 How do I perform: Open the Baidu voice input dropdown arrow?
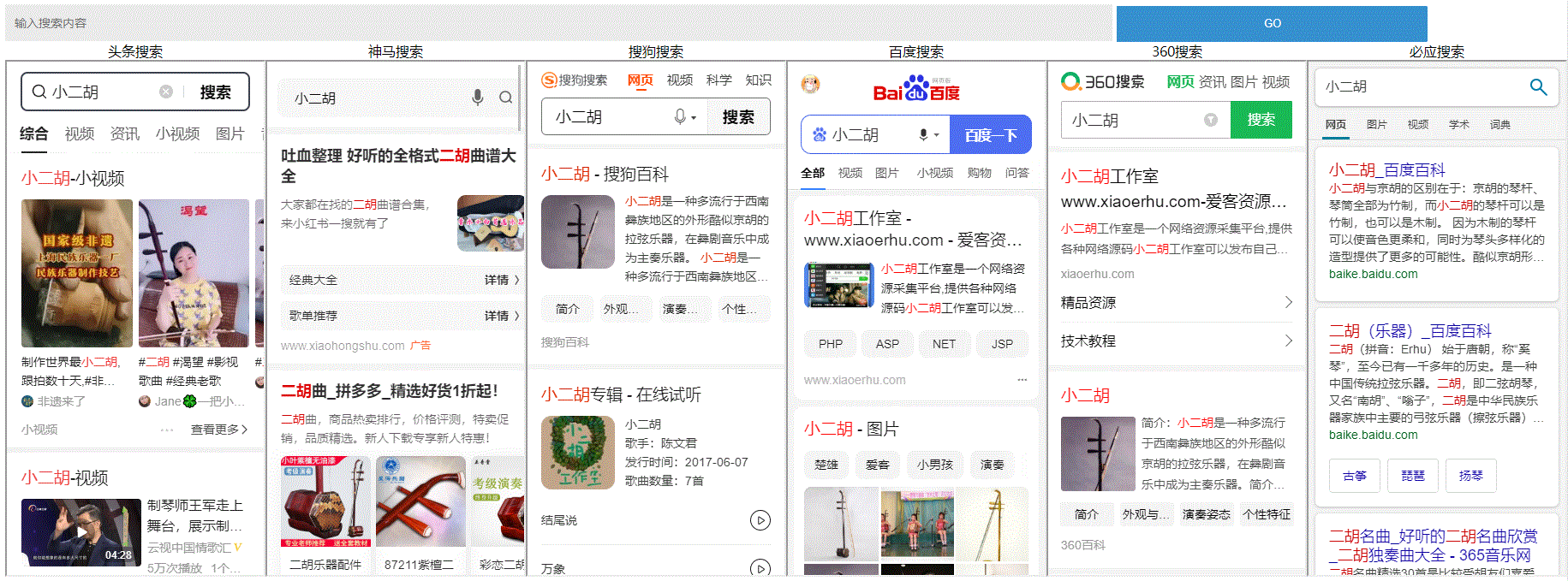[x=937, y=135]
